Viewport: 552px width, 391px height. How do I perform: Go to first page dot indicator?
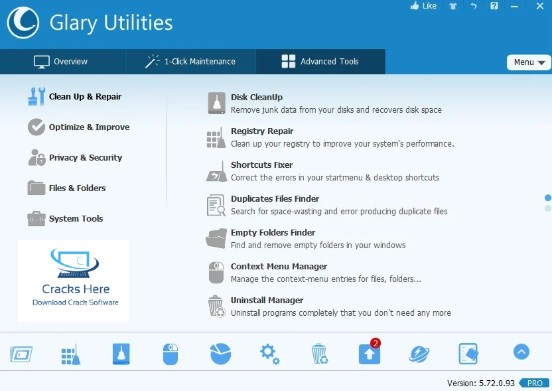[x=548, y=198]
